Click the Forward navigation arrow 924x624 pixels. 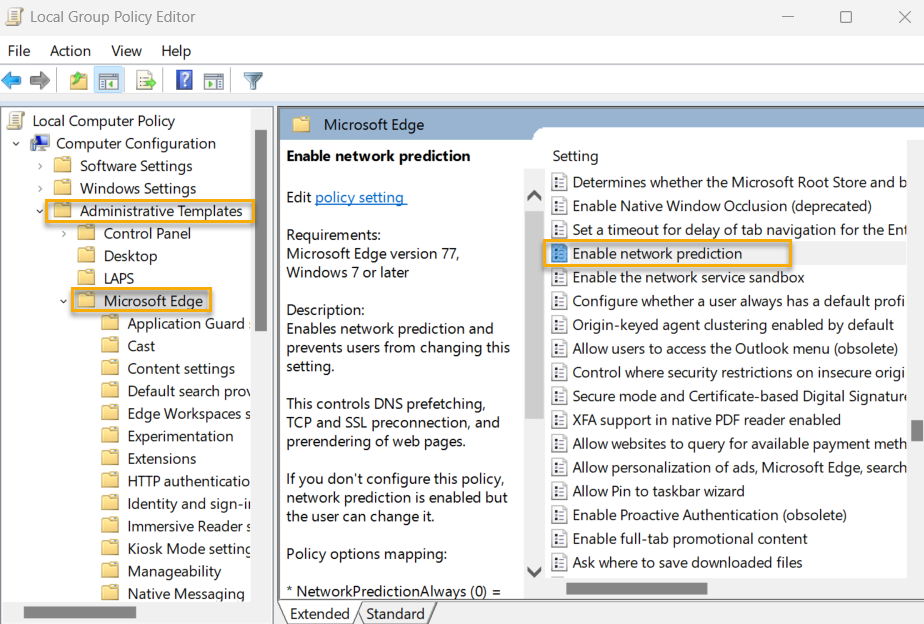(38, 80)
